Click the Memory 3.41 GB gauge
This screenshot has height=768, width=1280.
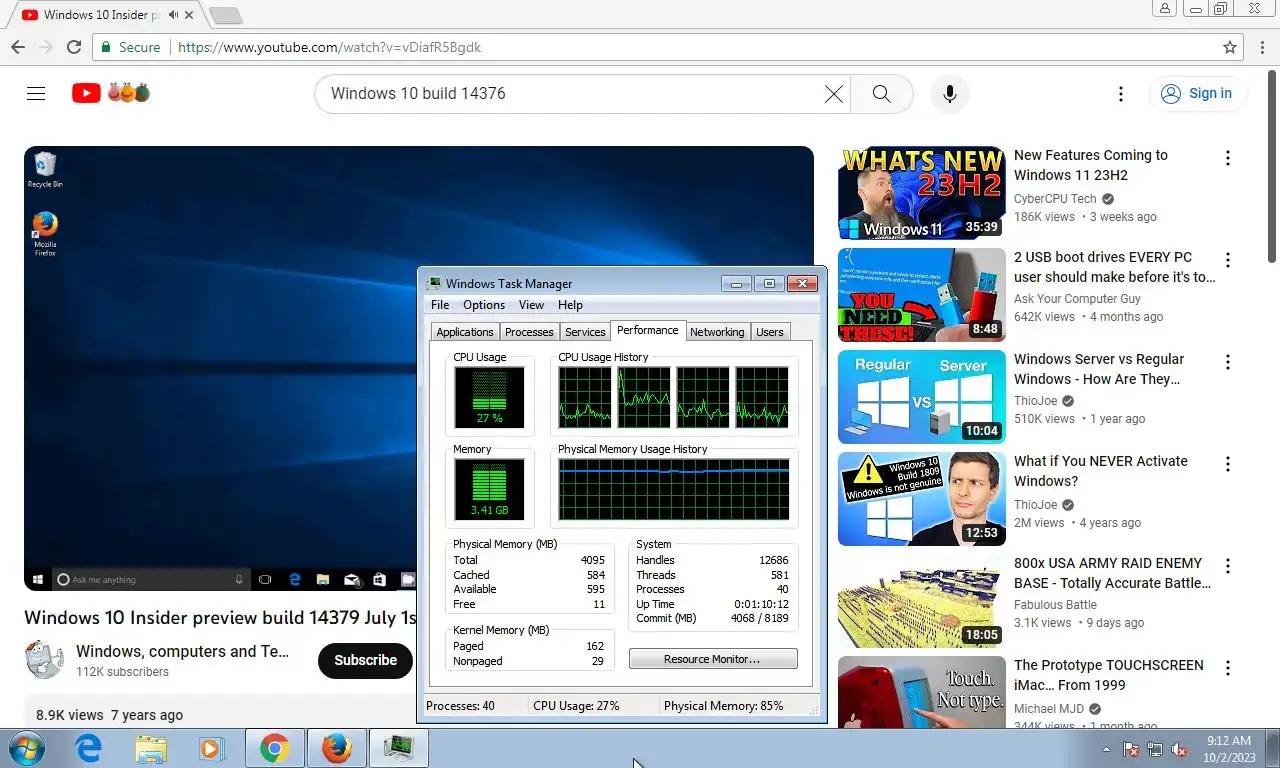pyautogui.click(x=489, y=489)
